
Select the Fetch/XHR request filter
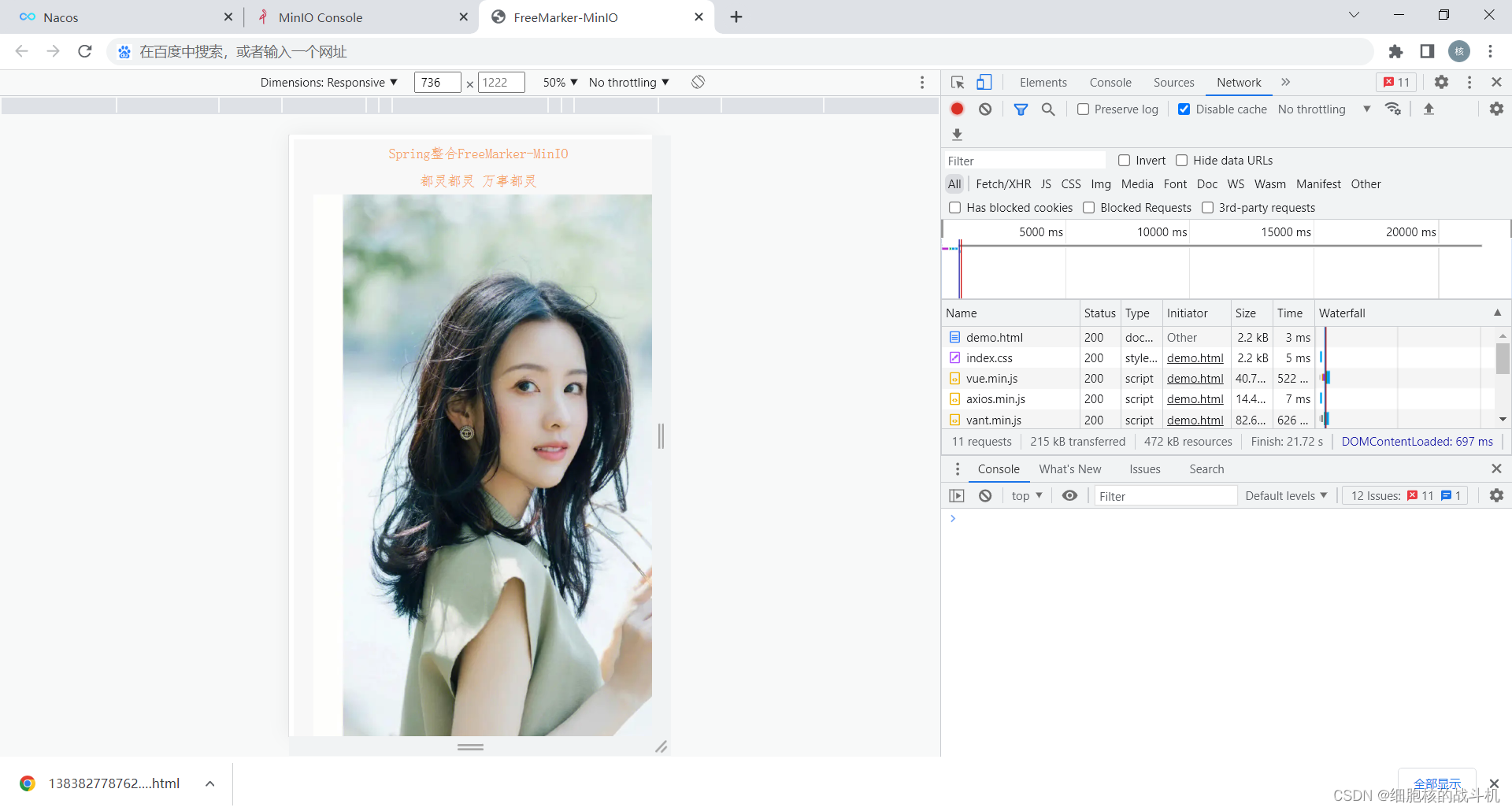click(1002, 183)
